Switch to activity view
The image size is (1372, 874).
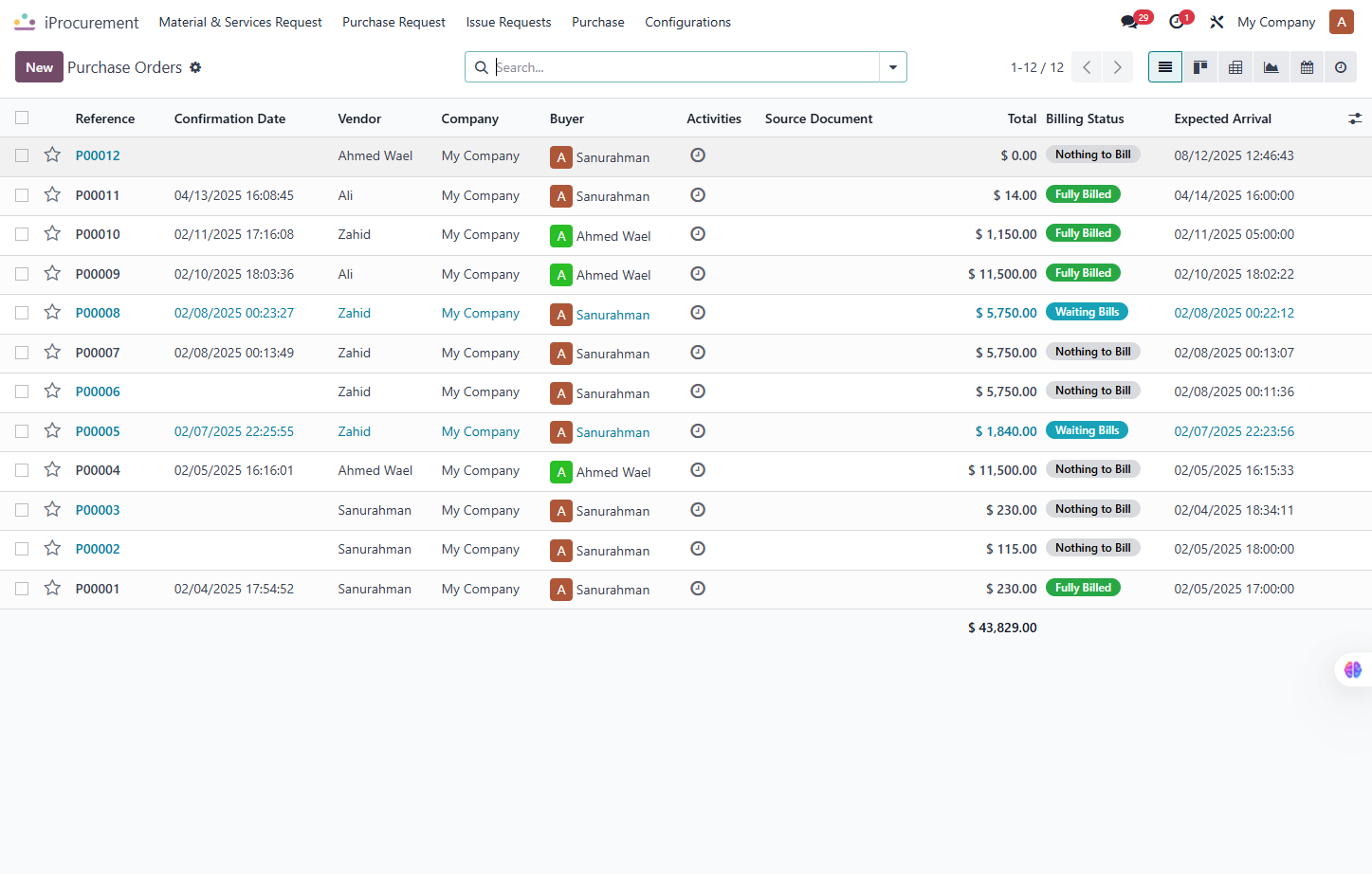point(1341,67)
